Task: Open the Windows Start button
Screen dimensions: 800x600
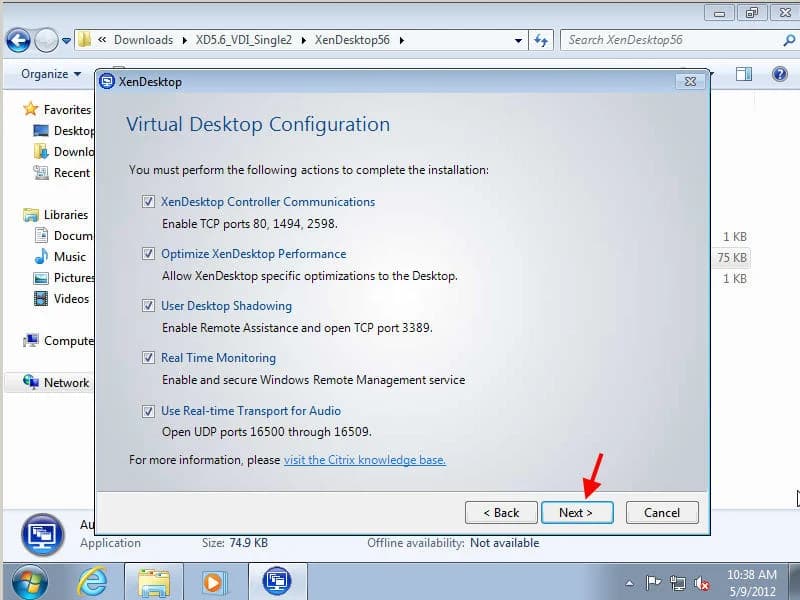Action: (x=30, y=582)
